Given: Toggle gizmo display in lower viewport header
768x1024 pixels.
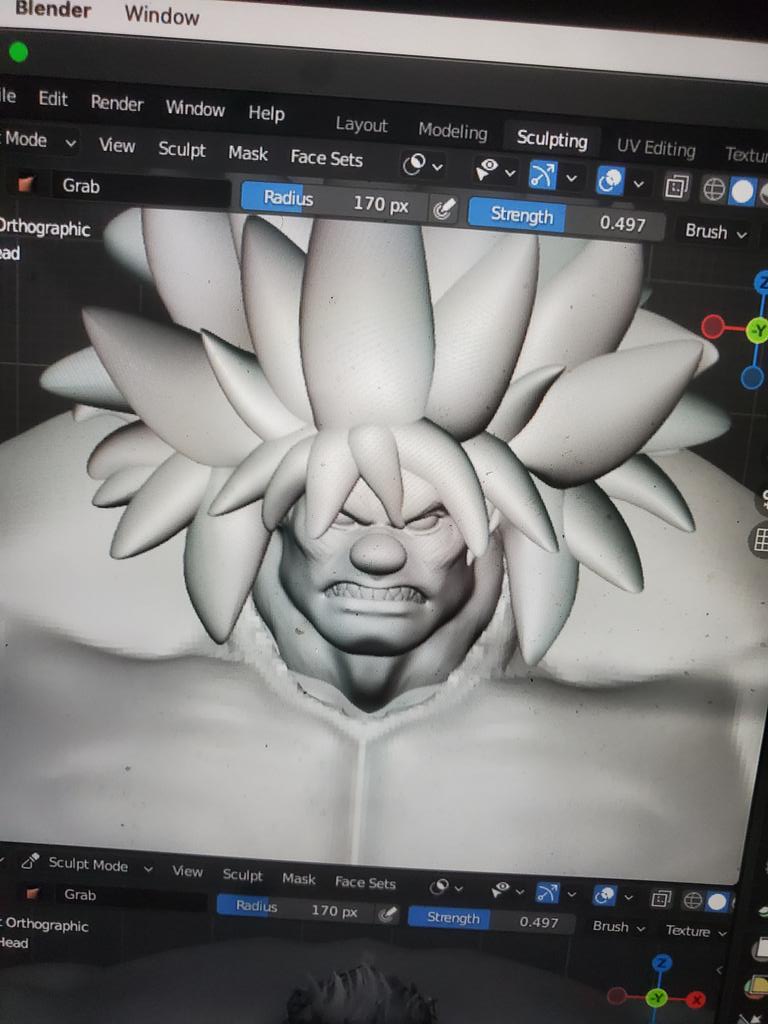Looking at the screenshot, I should (x=546, y=892).
